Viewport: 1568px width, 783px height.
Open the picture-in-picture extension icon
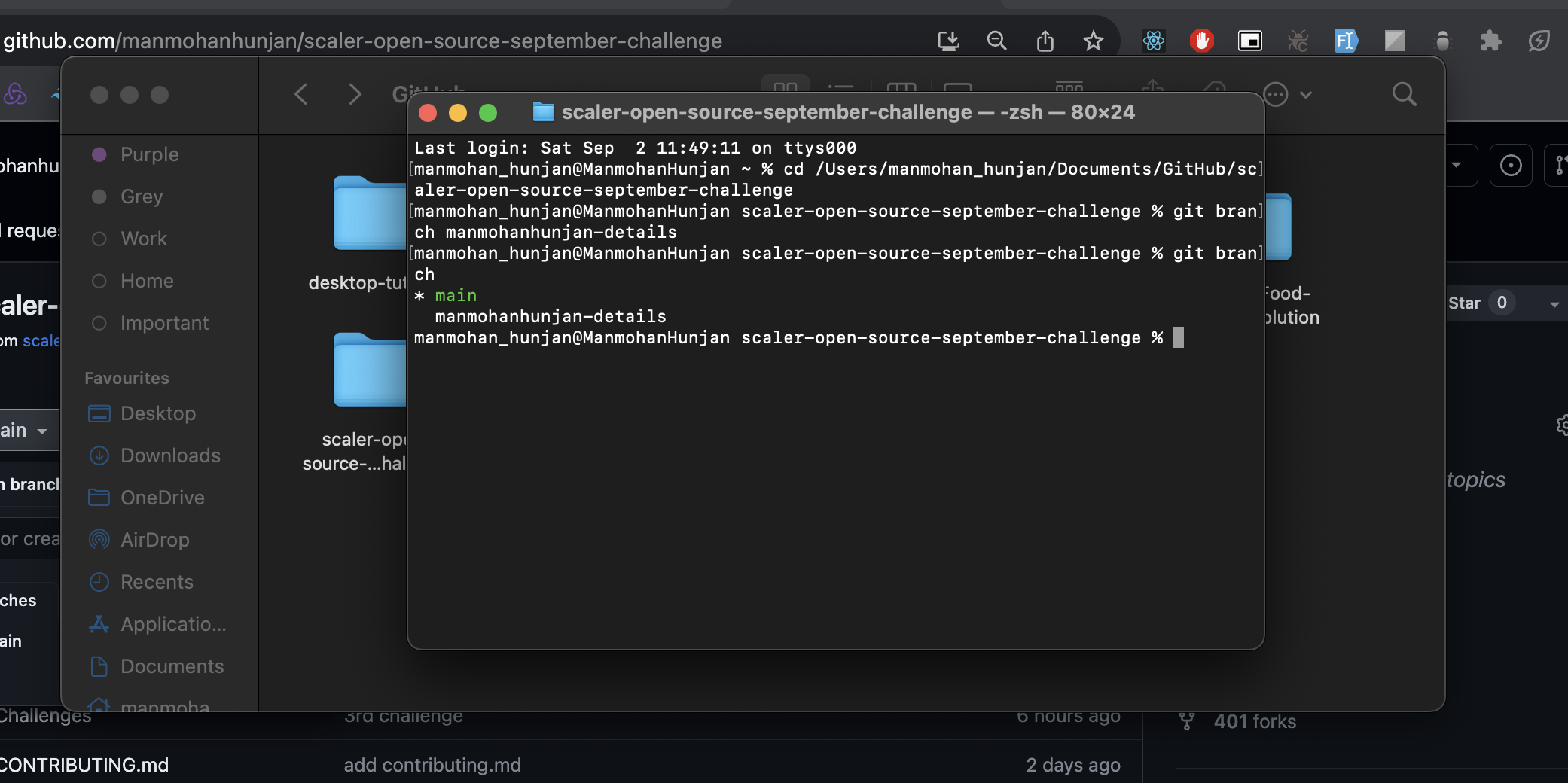click(1249, 41)
